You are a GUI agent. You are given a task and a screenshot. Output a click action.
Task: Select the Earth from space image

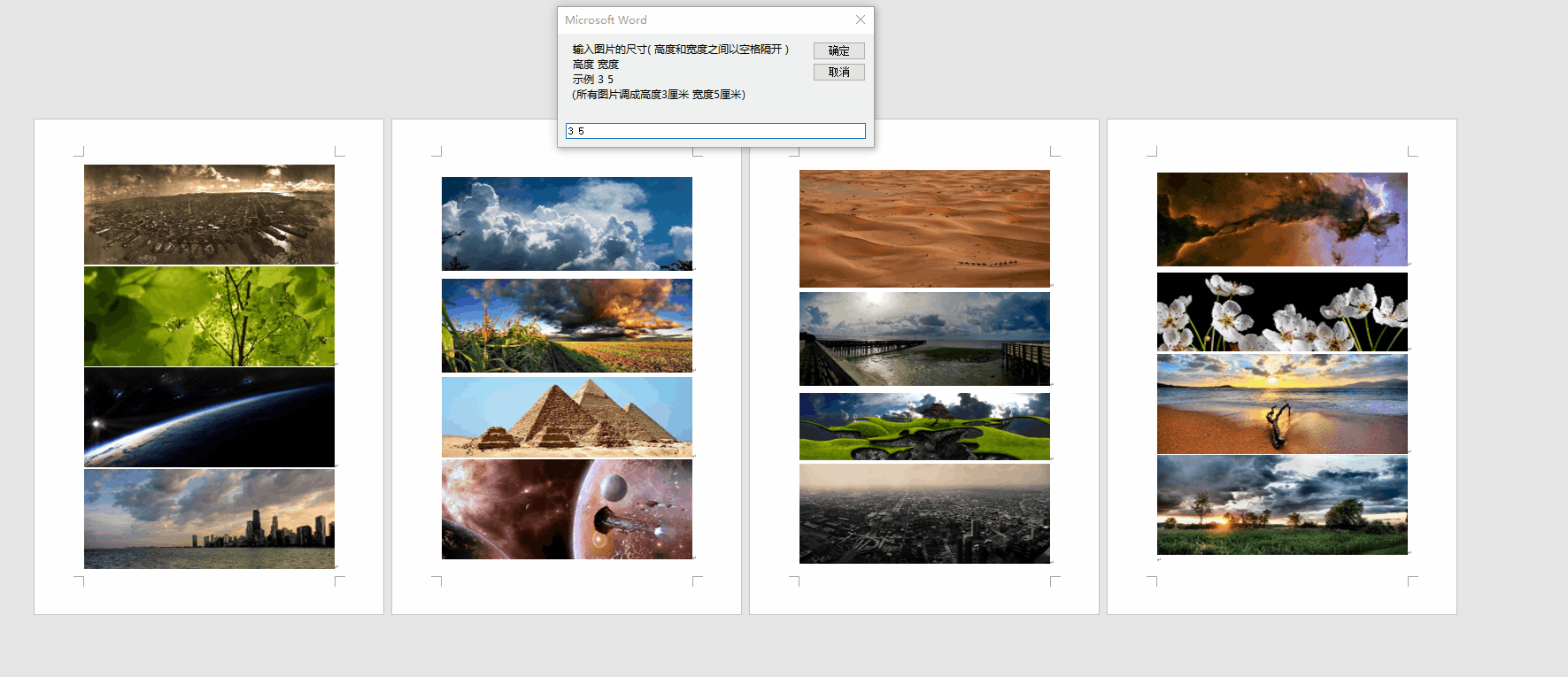point(209,417)
